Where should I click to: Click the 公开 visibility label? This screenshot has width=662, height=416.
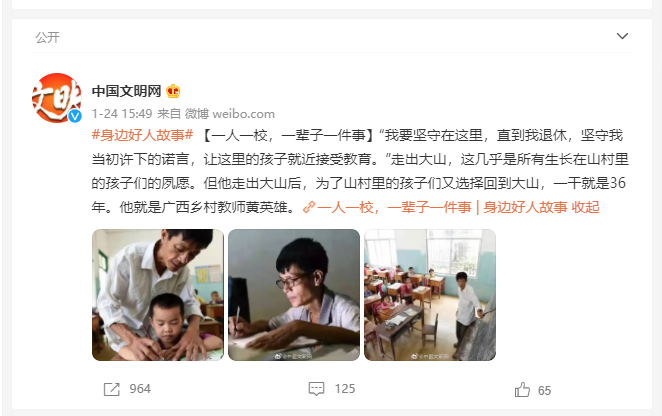48,38
